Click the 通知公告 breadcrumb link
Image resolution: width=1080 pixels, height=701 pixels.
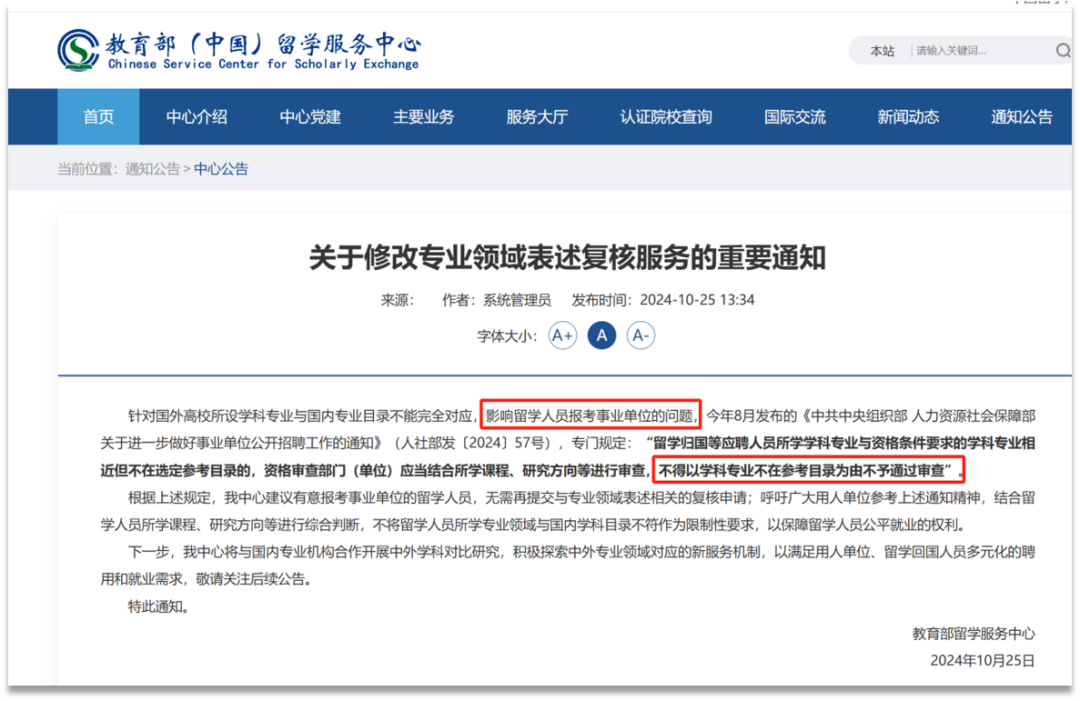tap(152, 169)
